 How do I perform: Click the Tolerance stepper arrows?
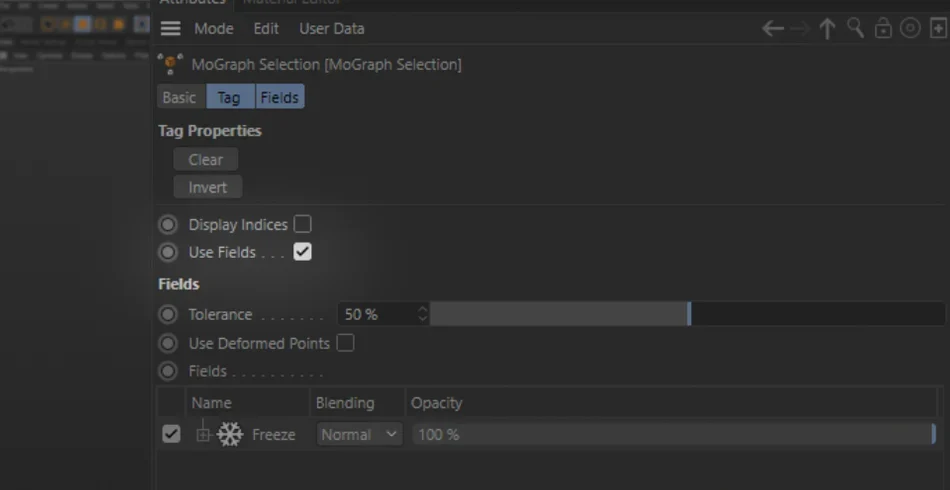point(423,314)
